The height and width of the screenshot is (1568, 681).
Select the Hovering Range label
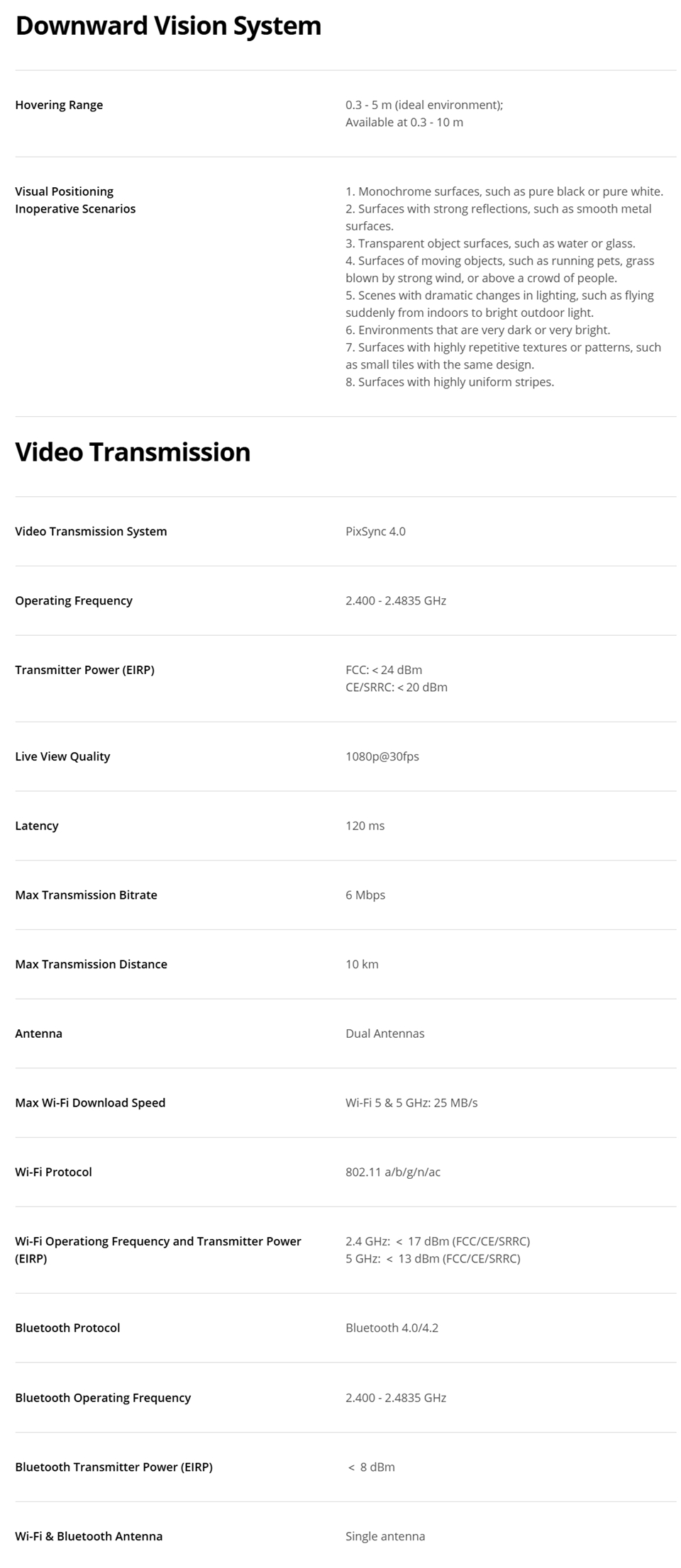[59, 105]
